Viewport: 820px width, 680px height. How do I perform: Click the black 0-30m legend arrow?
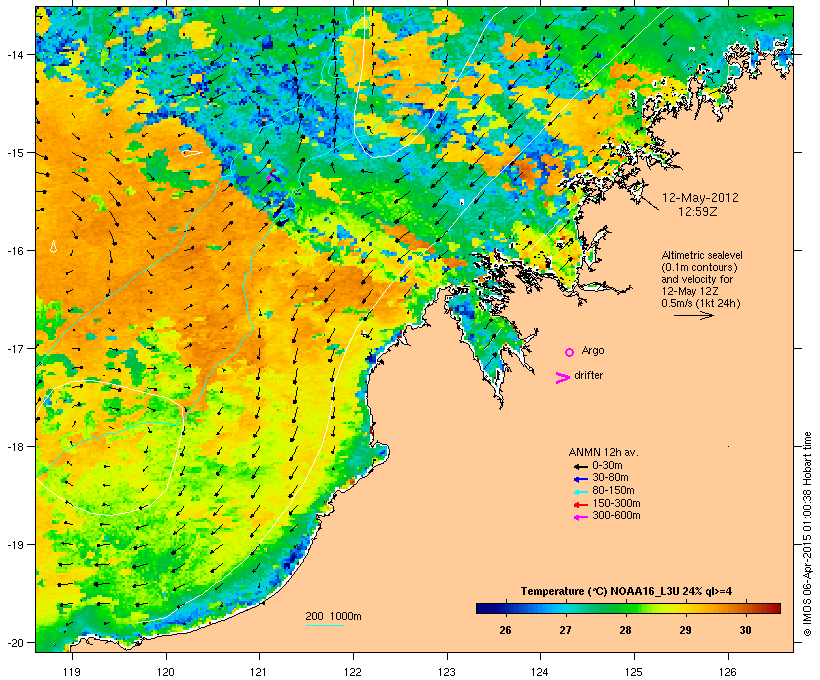tap(580, 466)
